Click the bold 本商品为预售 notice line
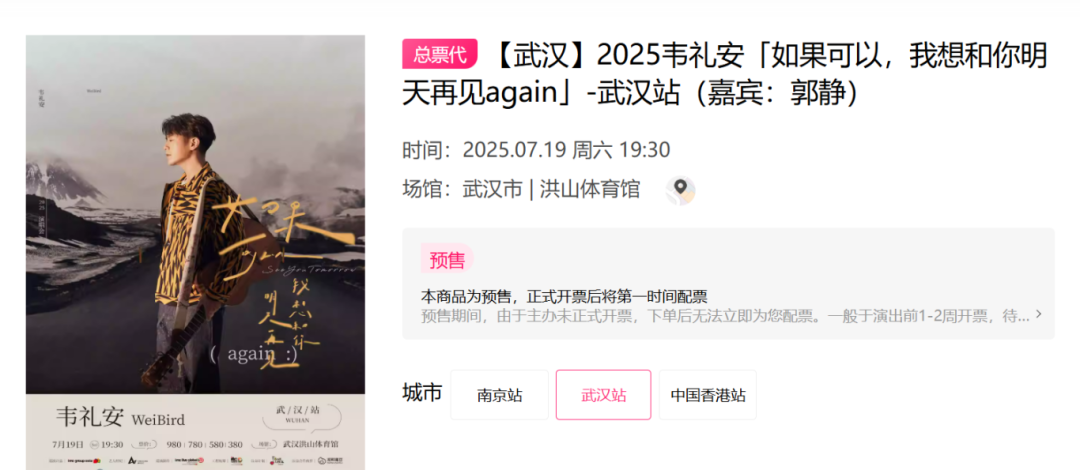1080x470 pixels. (564, 297)
